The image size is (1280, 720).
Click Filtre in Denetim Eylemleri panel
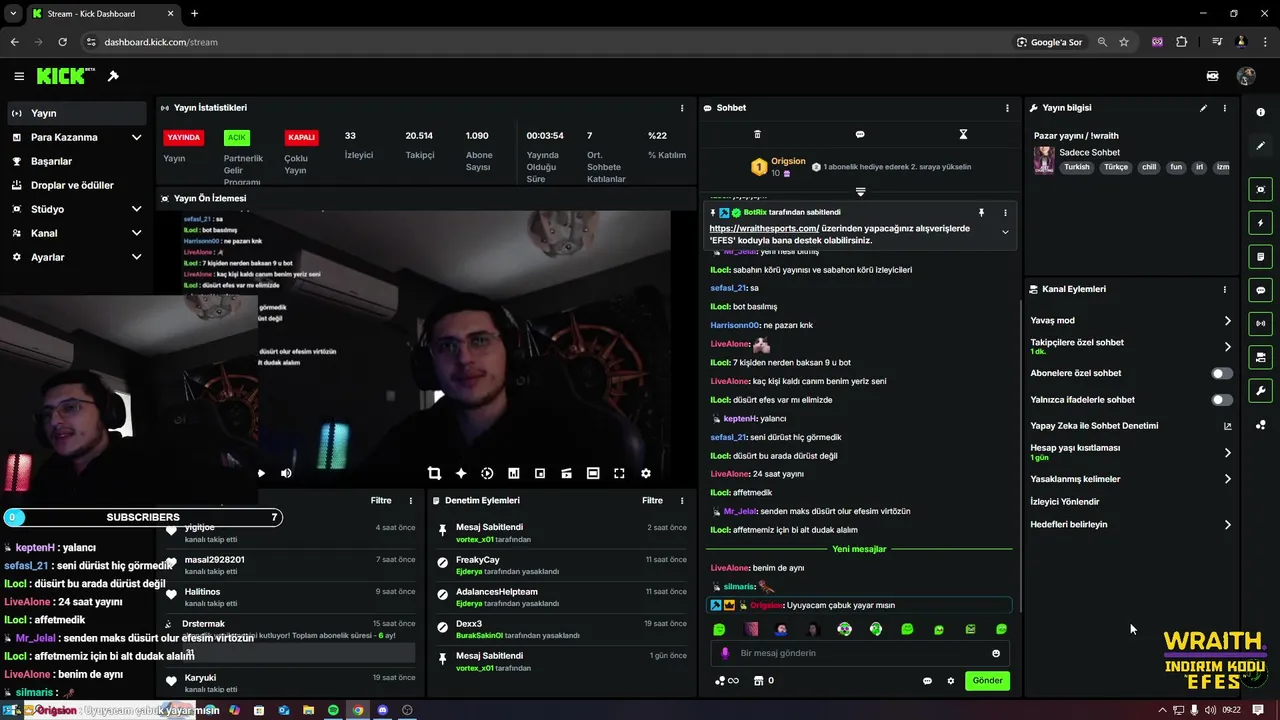(x=652, y=500)
